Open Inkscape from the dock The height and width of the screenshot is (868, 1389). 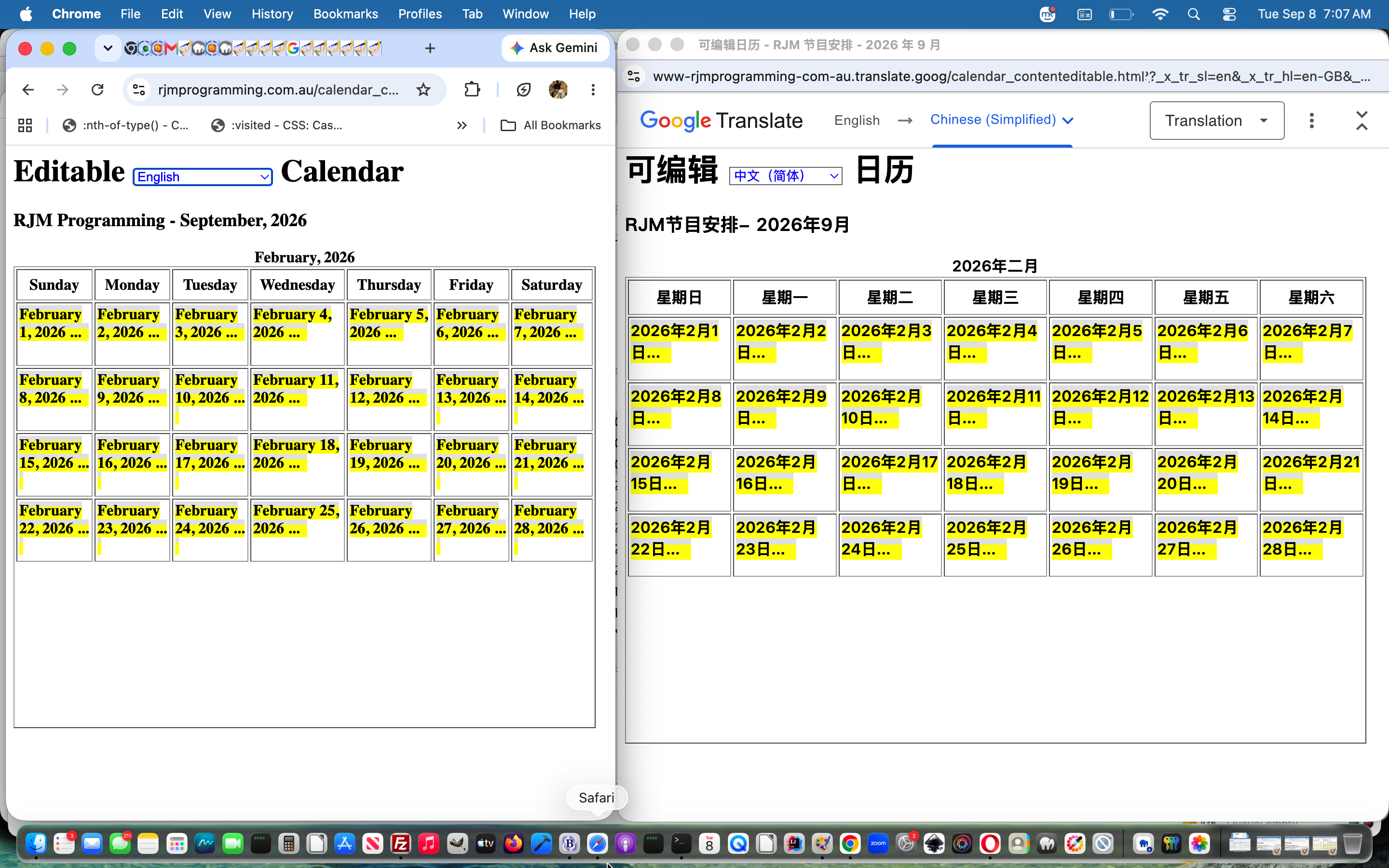934,843
